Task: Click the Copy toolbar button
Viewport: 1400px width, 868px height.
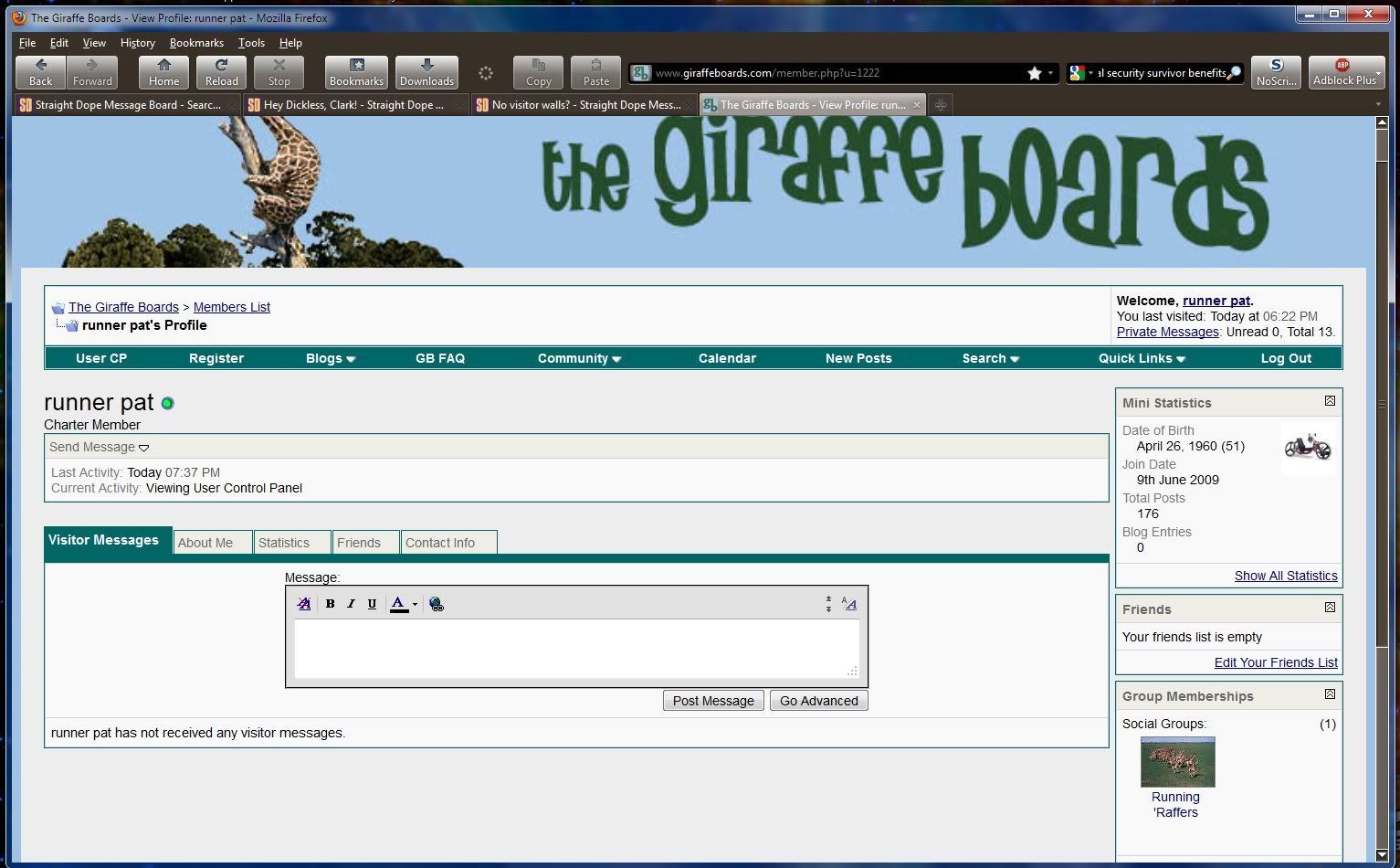Action: coord(538,72)
